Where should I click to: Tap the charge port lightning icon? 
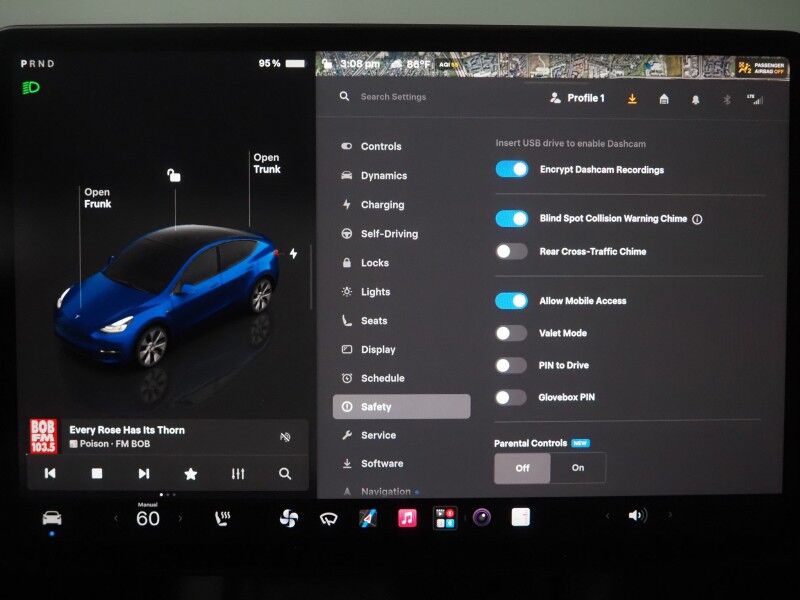293,253
